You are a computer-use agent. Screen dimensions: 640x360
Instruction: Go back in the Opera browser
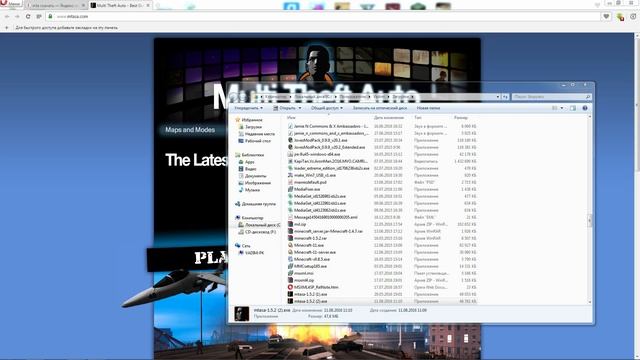[7, 16]
